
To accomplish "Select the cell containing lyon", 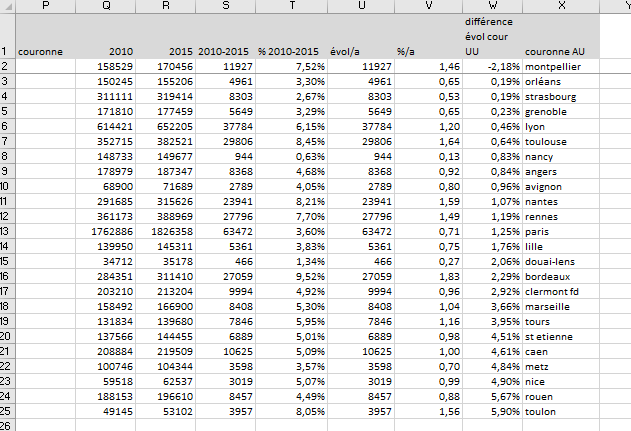I will (x=561, y=126).
